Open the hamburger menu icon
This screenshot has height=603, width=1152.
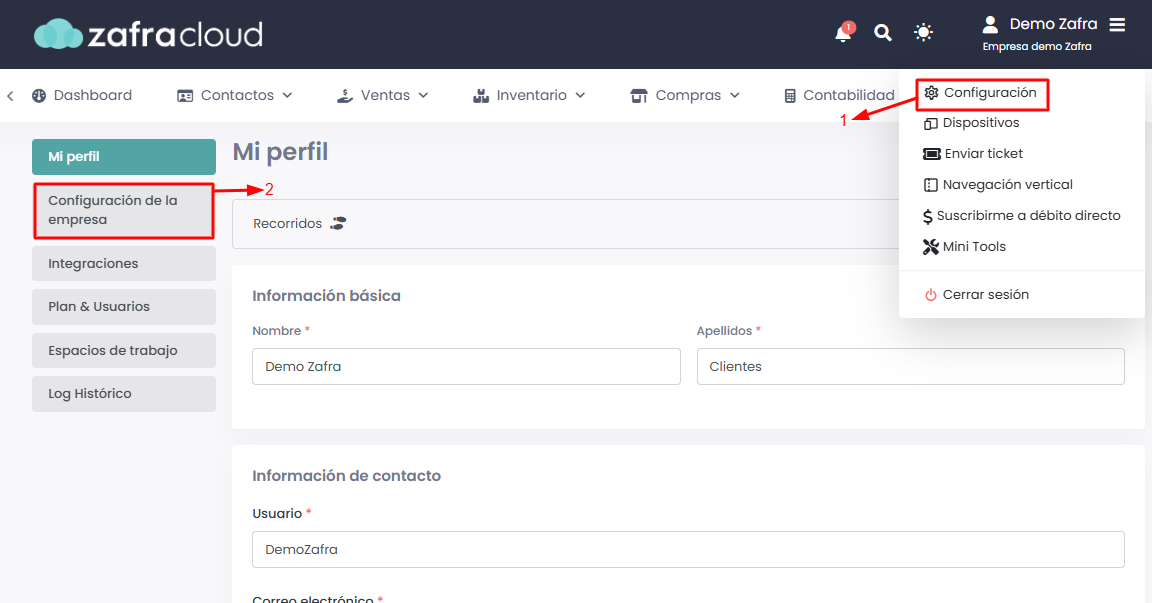click(1117, 25)
